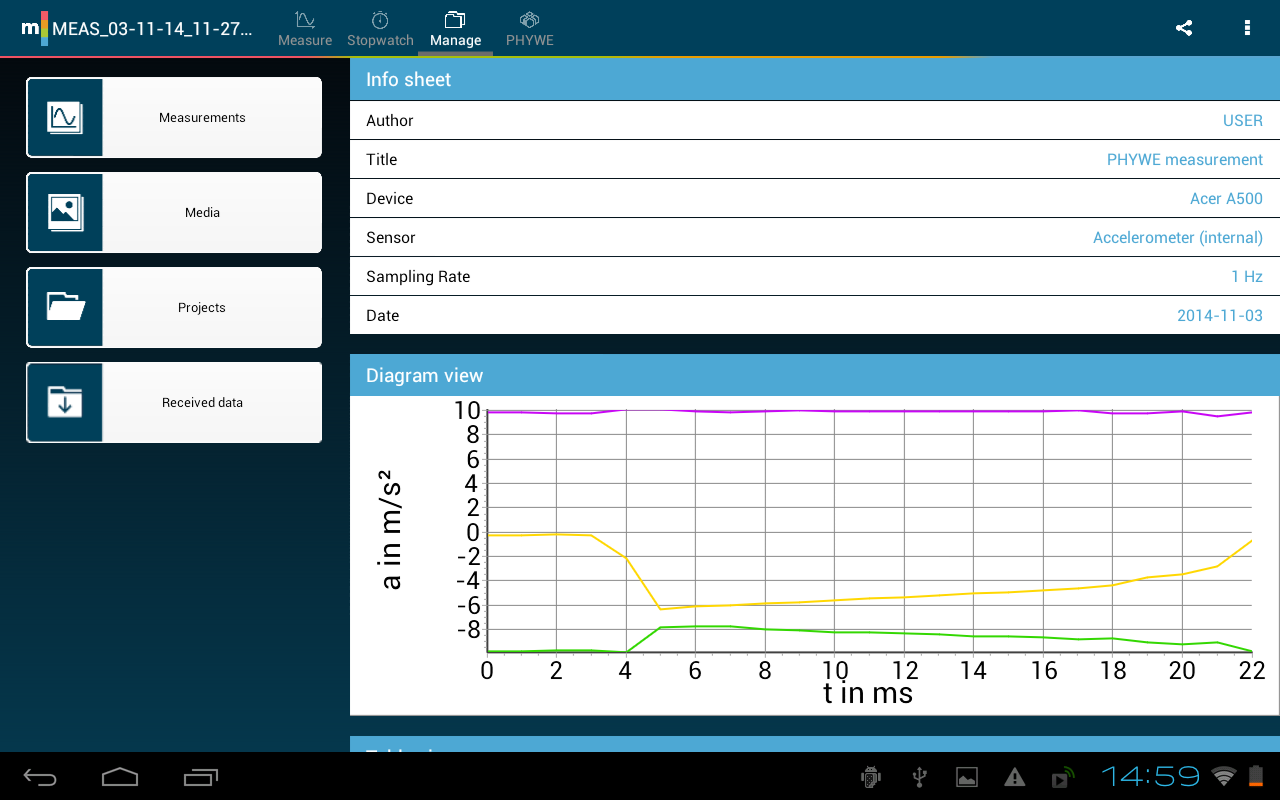
Task: Click the Projects folder icon
Action: 65,308
